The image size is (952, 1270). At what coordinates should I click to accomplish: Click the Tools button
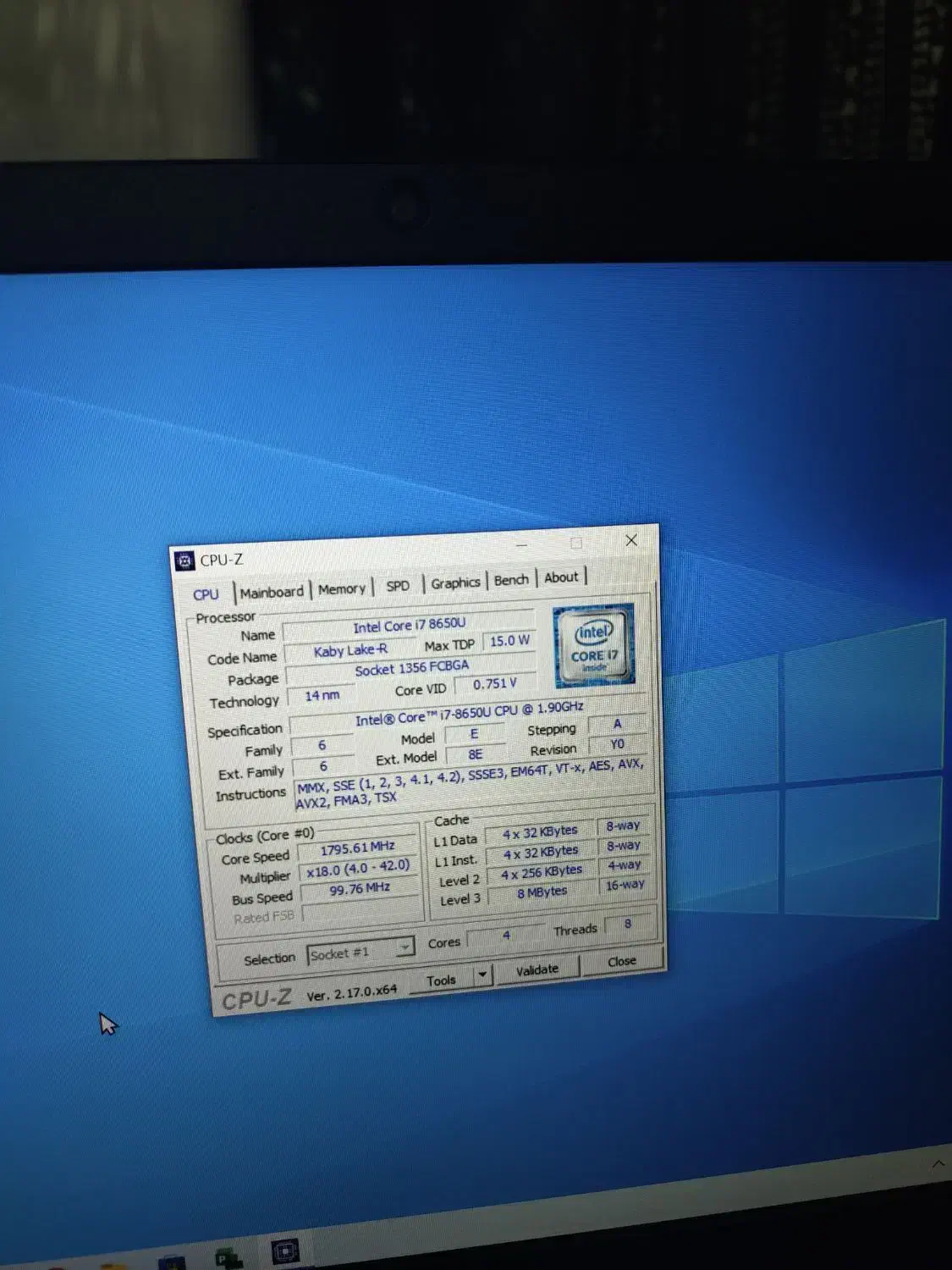pos(440,980)
